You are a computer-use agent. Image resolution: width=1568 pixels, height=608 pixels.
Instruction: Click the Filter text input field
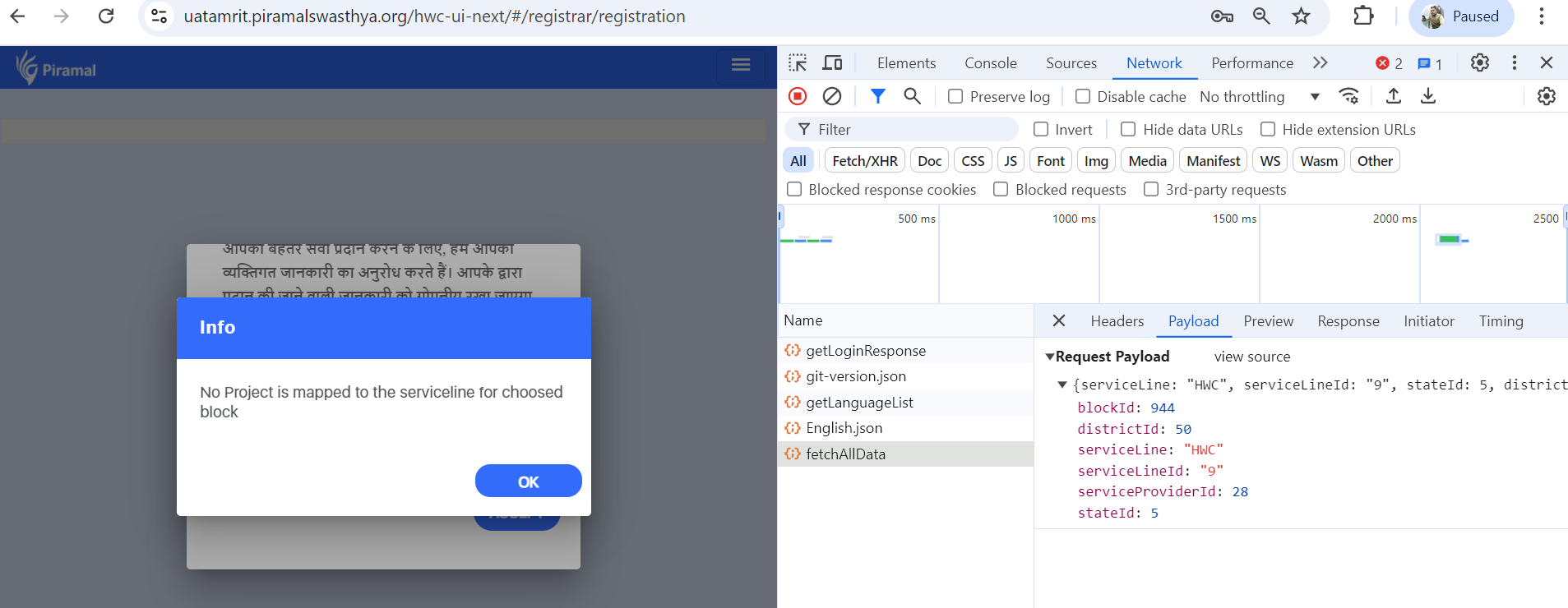[913, 130]
